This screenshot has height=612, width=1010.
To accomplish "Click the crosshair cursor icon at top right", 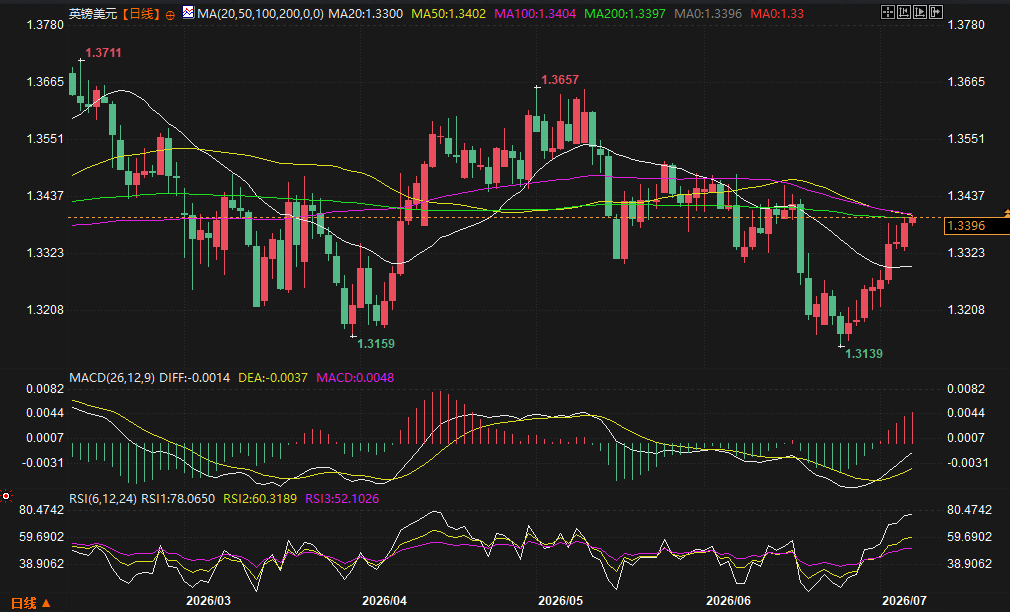I will 888,12.
